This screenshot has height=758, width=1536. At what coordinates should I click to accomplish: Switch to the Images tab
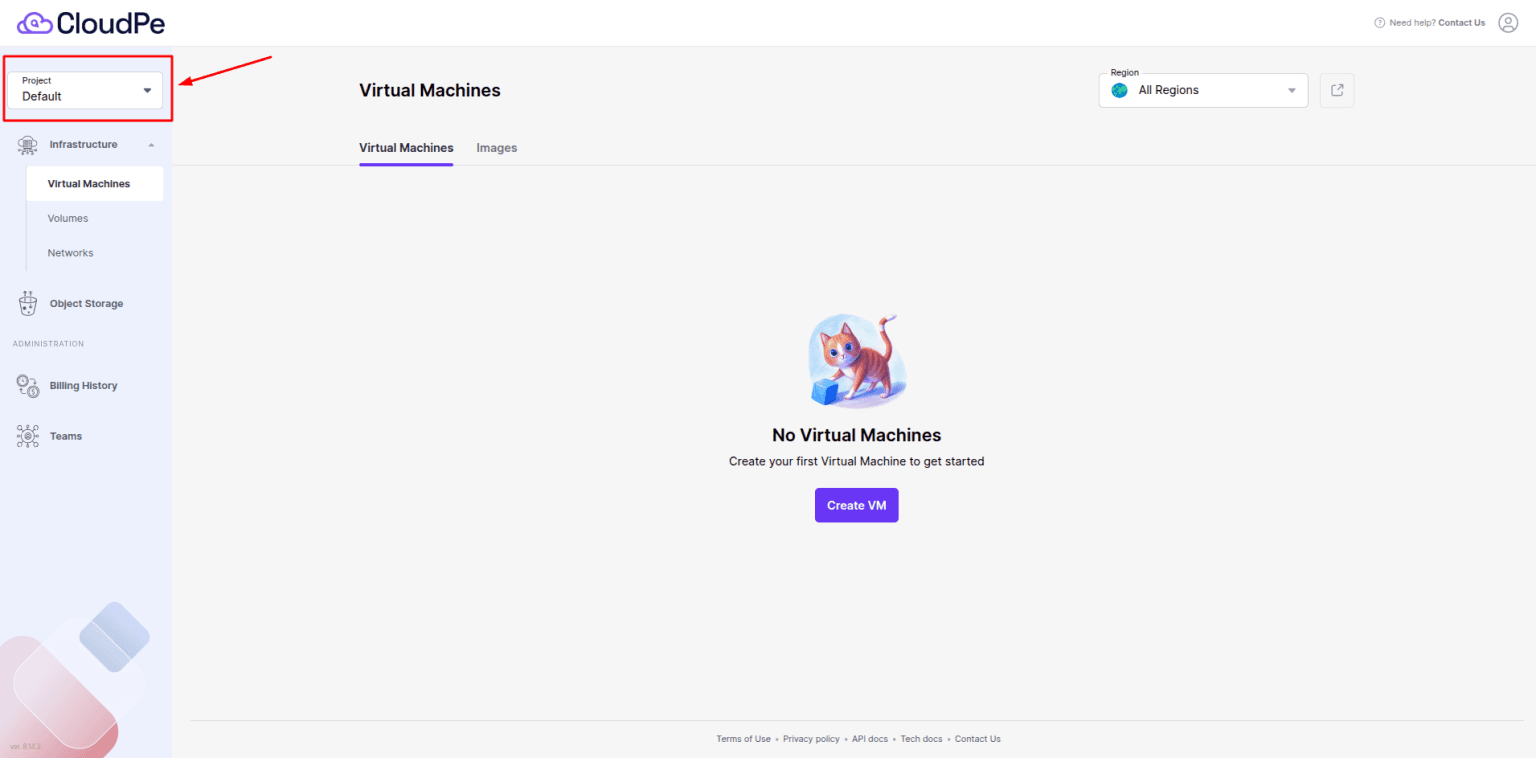[497, 148]
